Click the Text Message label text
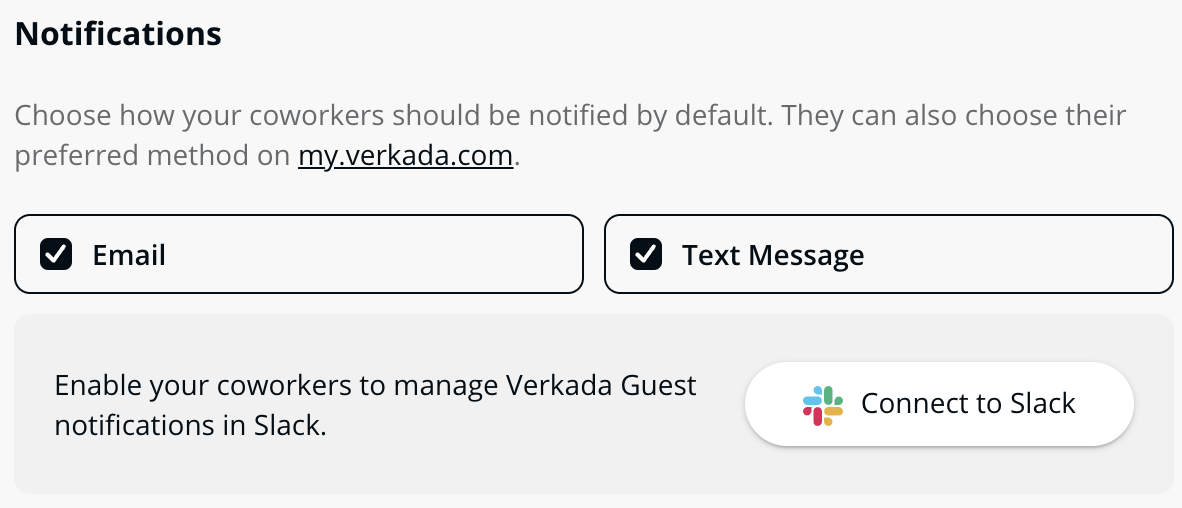This screenshot has height=508, width=1182. click(773, 256)
